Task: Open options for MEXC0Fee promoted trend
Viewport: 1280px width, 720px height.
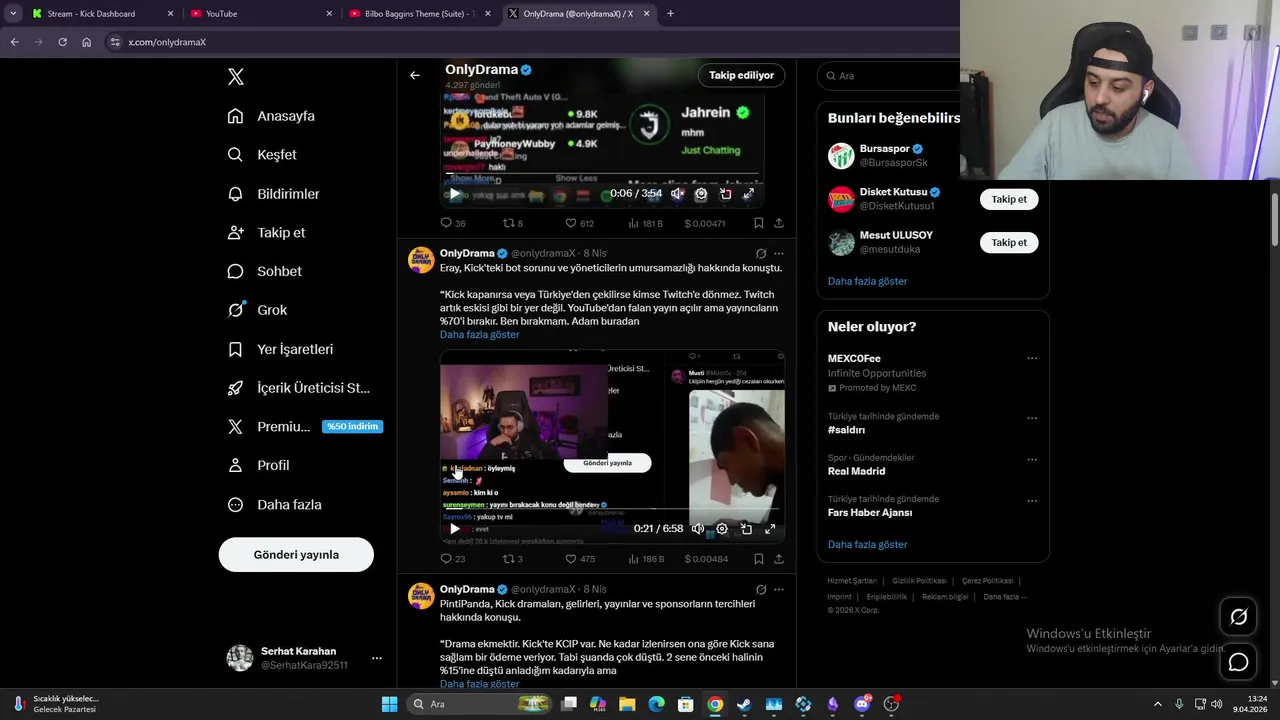Action: pos(1032,359)
